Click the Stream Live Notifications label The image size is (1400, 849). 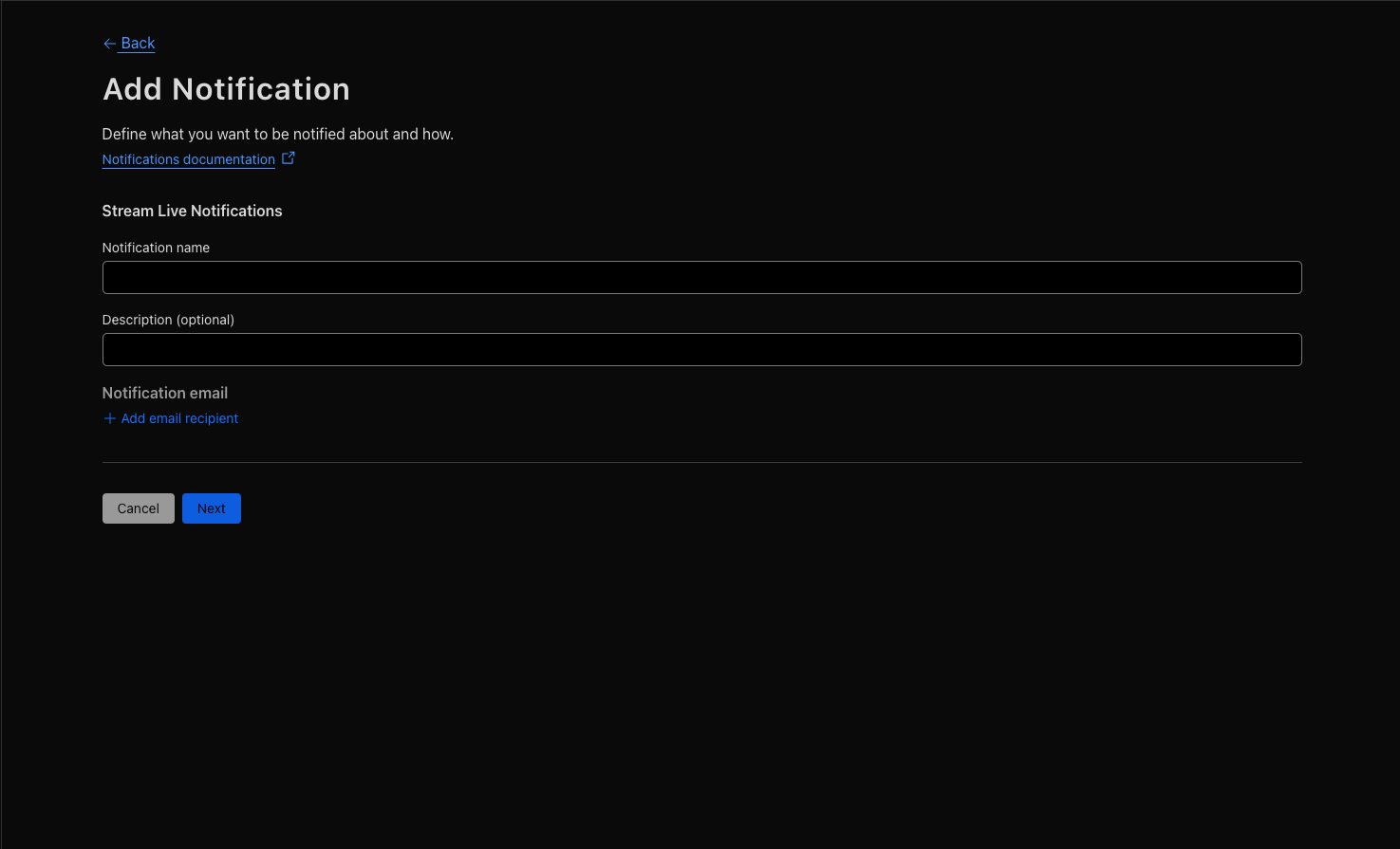pyautogui.click(x=192, y=211)
